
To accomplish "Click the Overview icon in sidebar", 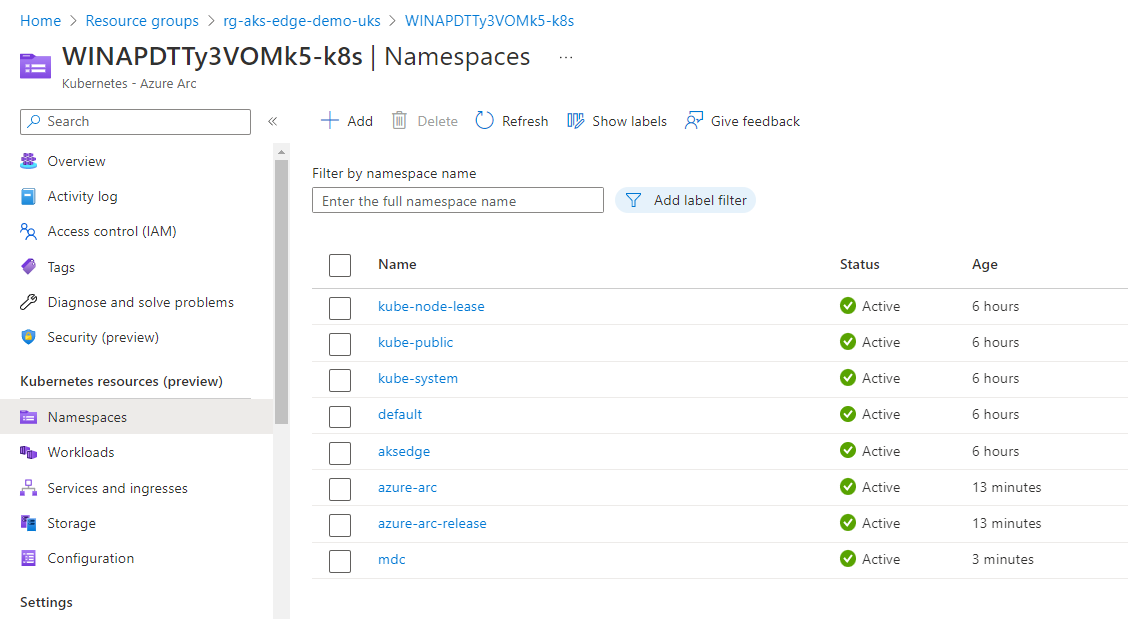I will (29, 161).
